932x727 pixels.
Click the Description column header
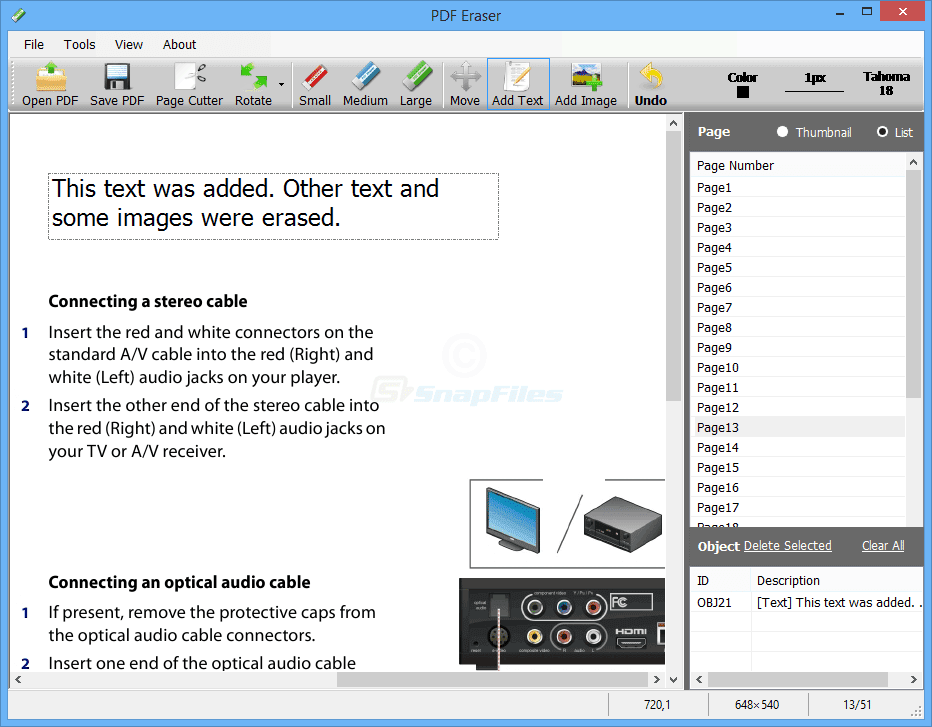(x=837, y=581)
